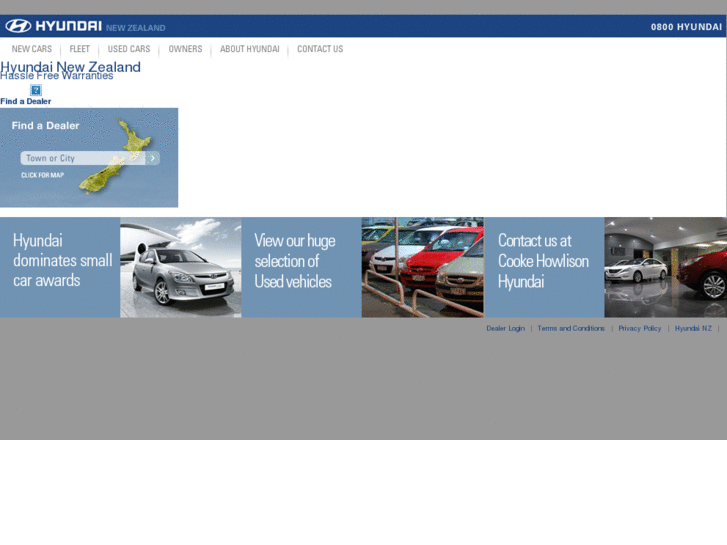Open the Hassle Free Warranties link

[57, 76]
